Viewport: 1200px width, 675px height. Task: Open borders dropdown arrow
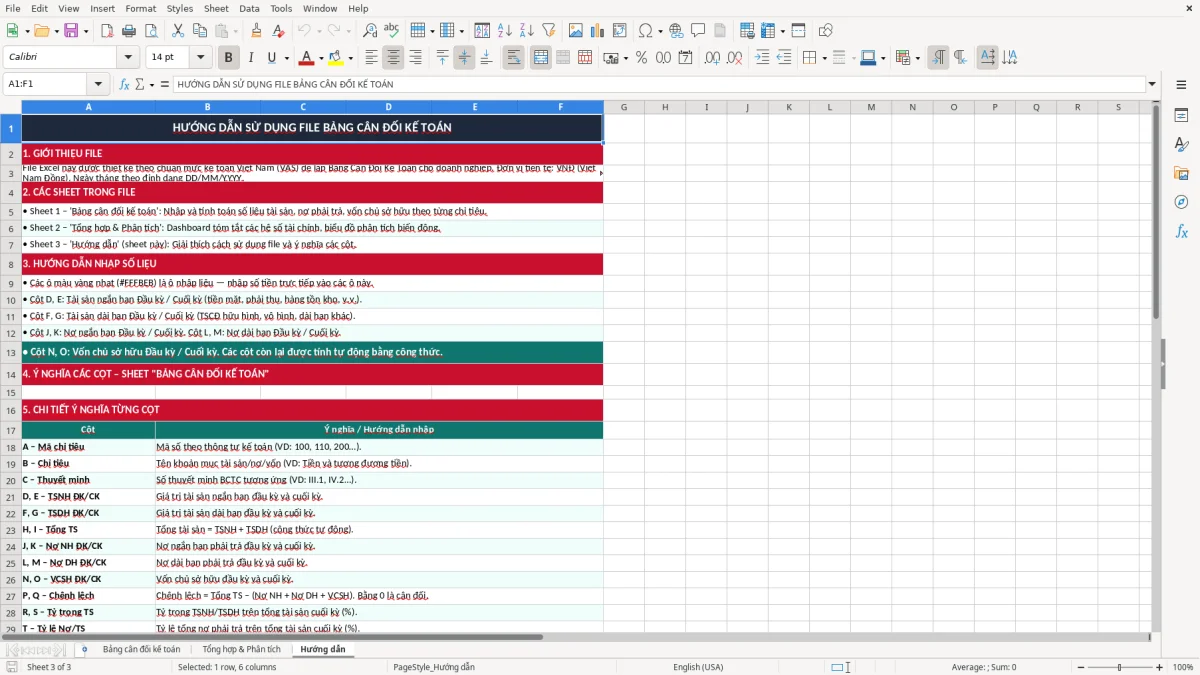[x=823, y=58]
